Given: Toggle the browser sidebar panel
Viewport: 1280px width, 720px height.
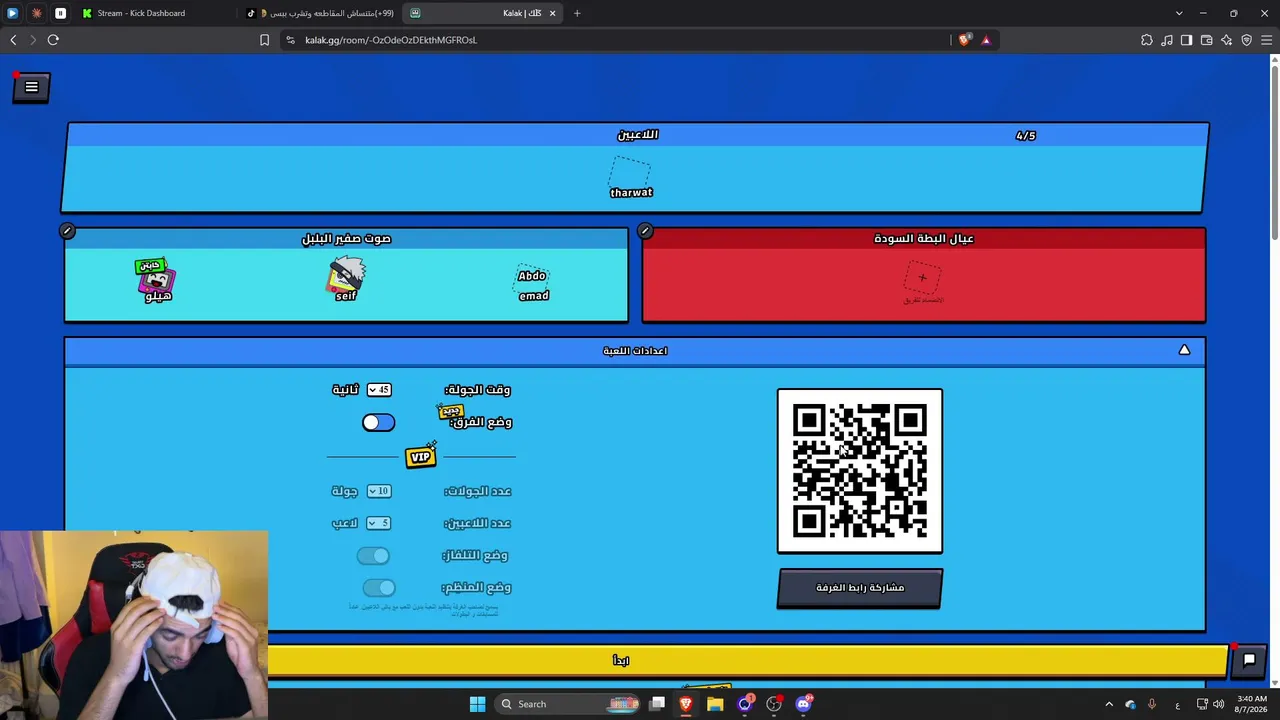Looking at the screenshot, I should click(1187, 40).
